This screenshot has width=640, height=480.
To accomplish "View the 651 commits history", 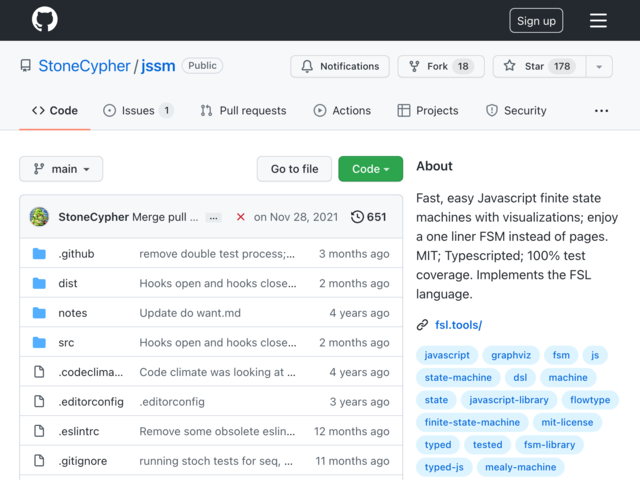I will 369,217.
